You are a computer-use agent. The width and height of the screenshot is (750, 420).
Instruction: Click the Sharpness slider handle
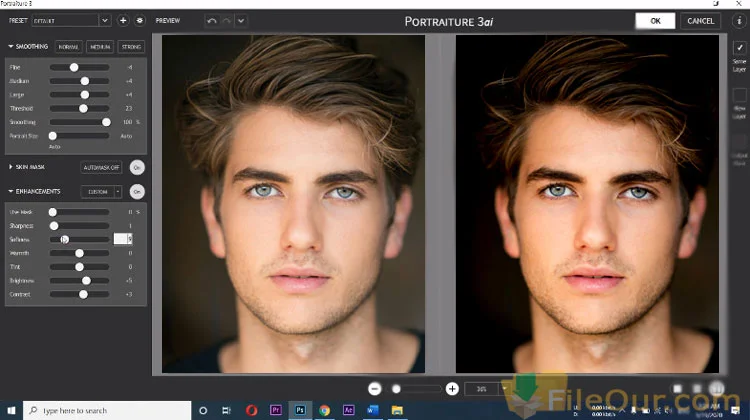tap(54, 225)
